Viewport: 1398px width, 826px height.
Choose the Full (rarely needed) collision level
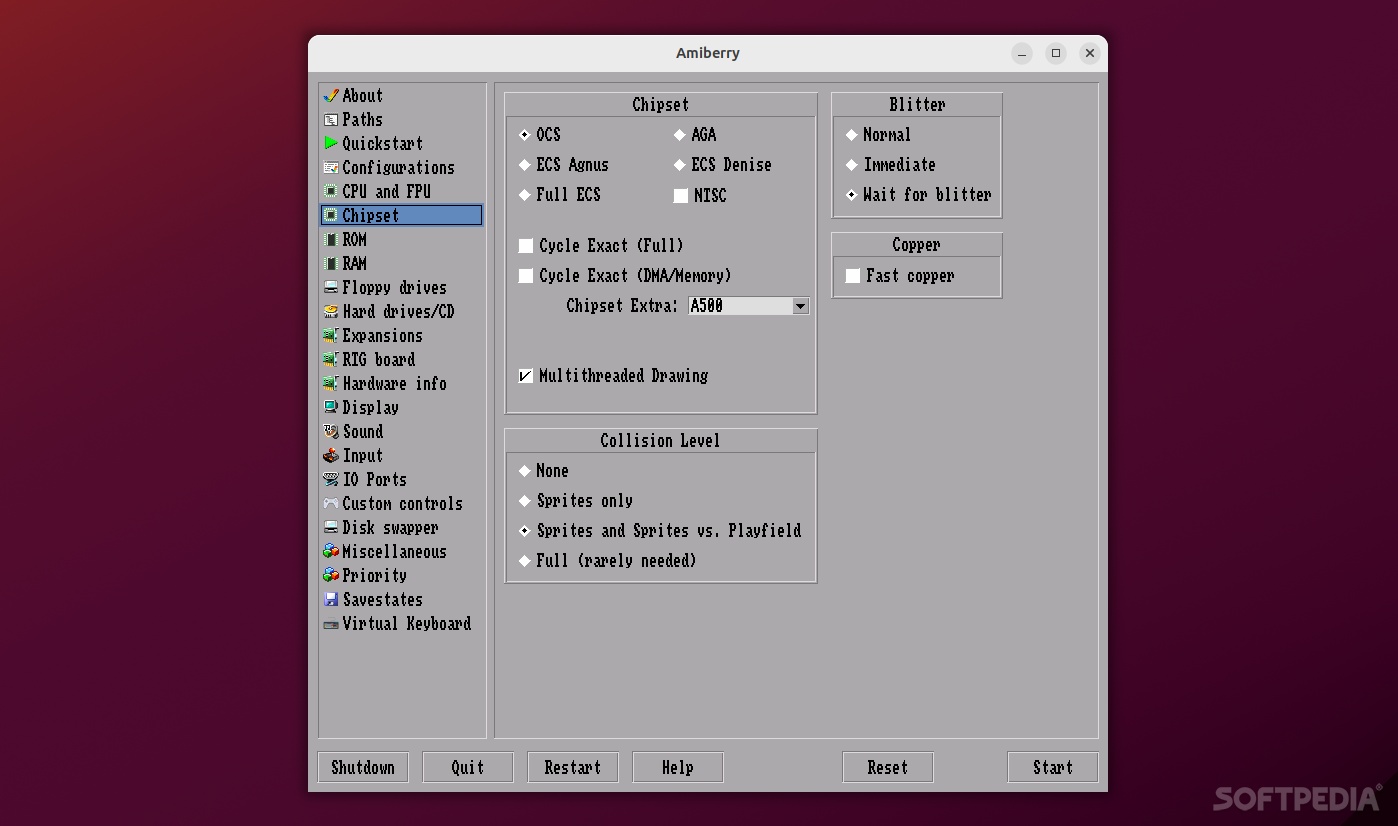(525, 561)
